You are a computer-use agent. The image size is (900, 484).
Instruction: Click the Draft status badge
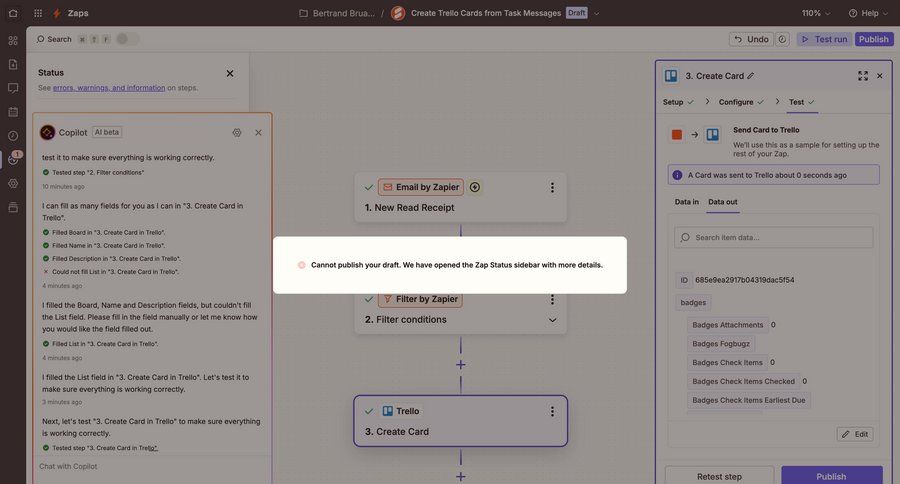tap(576, 13)
